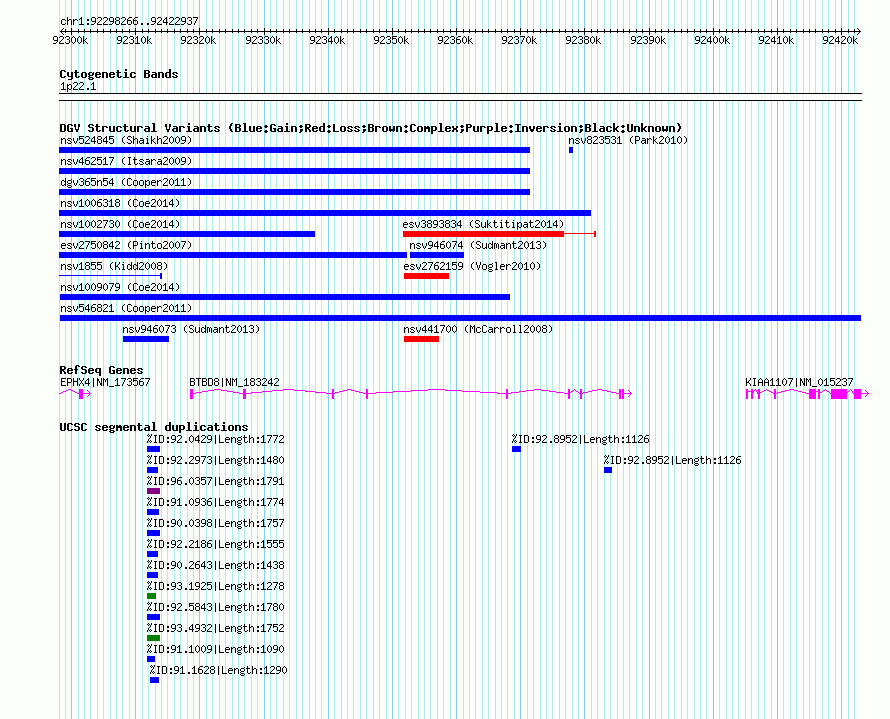Screen dimensions: 890x719
Task: Click the dgv365n54 (Cooper2011) gain bar
Action: (x=295, y=192)
